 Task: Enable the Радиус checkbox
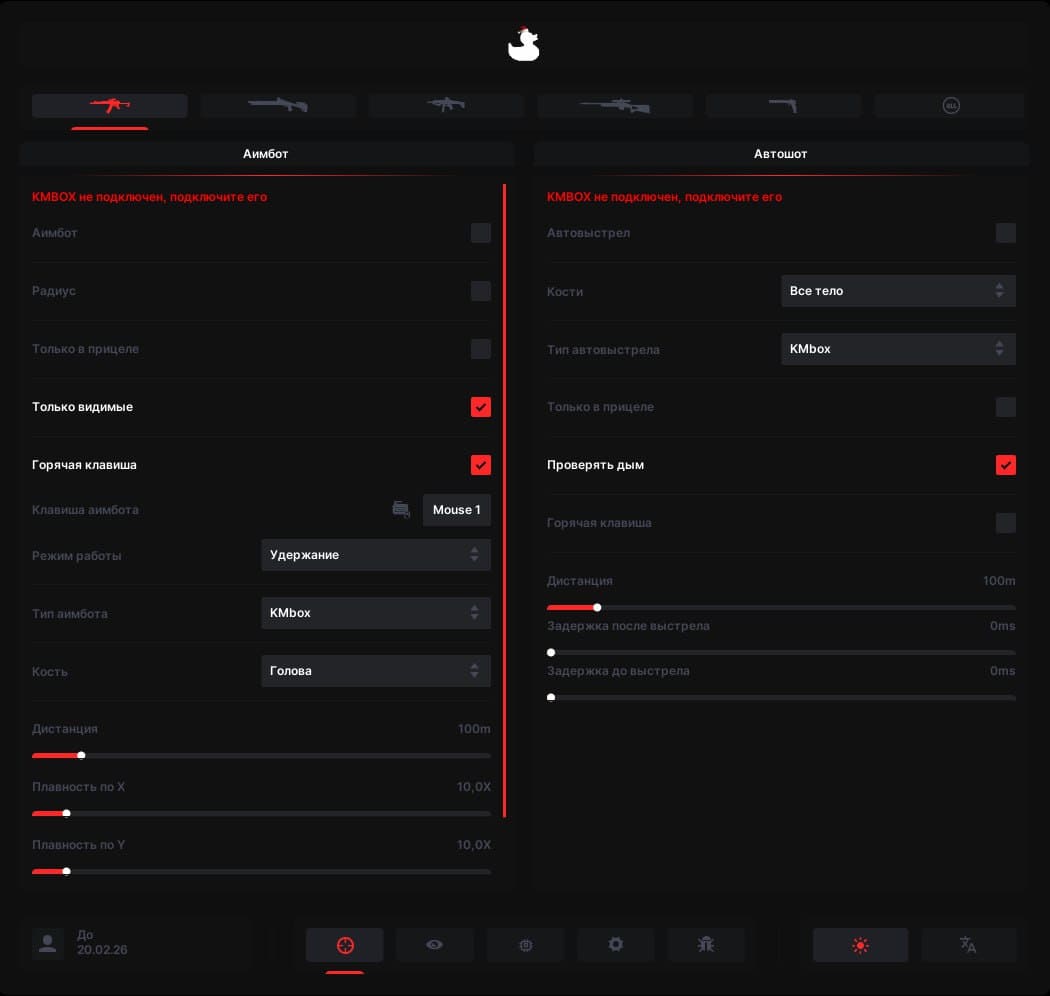[x=481, y=291]
